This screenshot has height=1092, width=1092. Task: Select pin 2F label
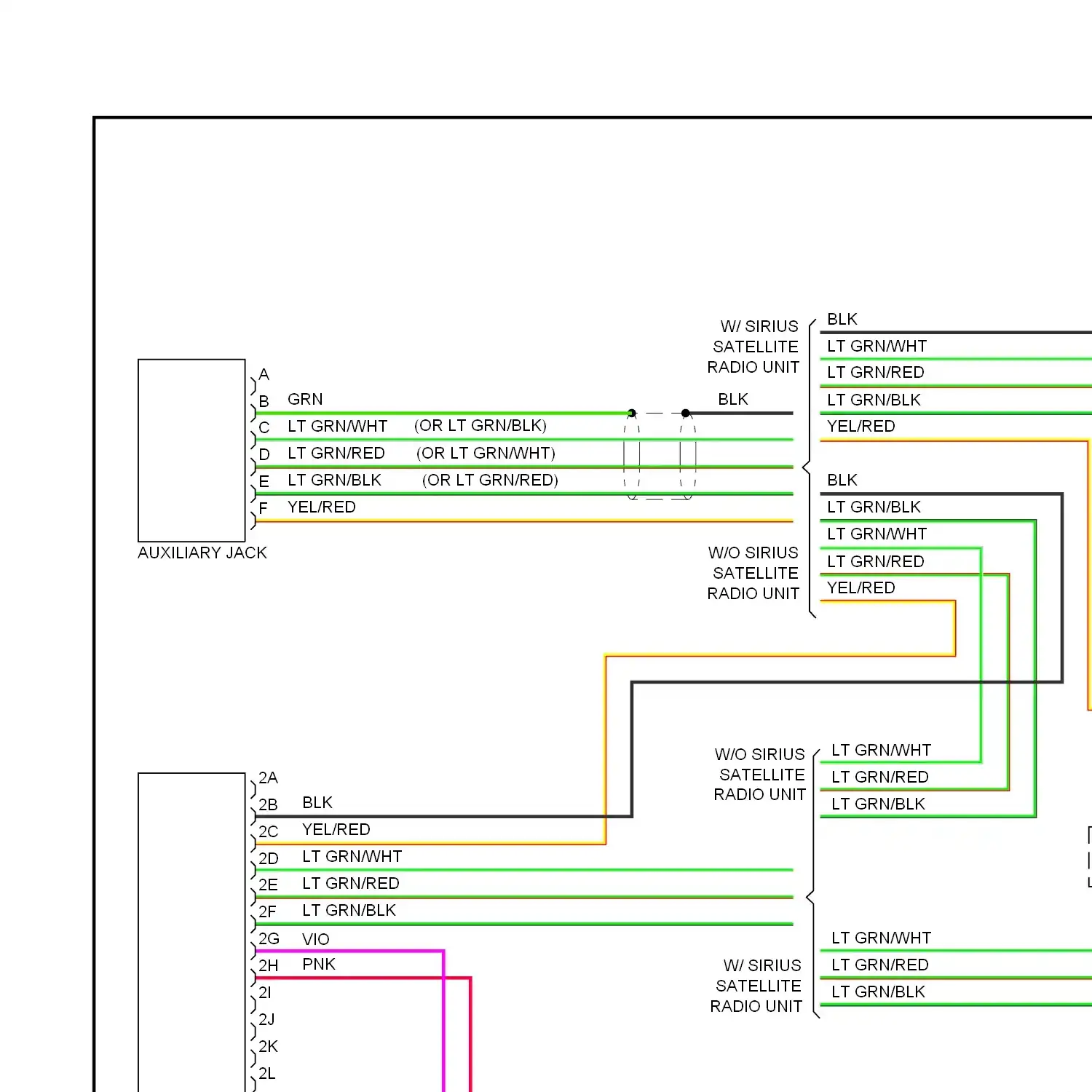pyautogui.click(x=267, y=912)
